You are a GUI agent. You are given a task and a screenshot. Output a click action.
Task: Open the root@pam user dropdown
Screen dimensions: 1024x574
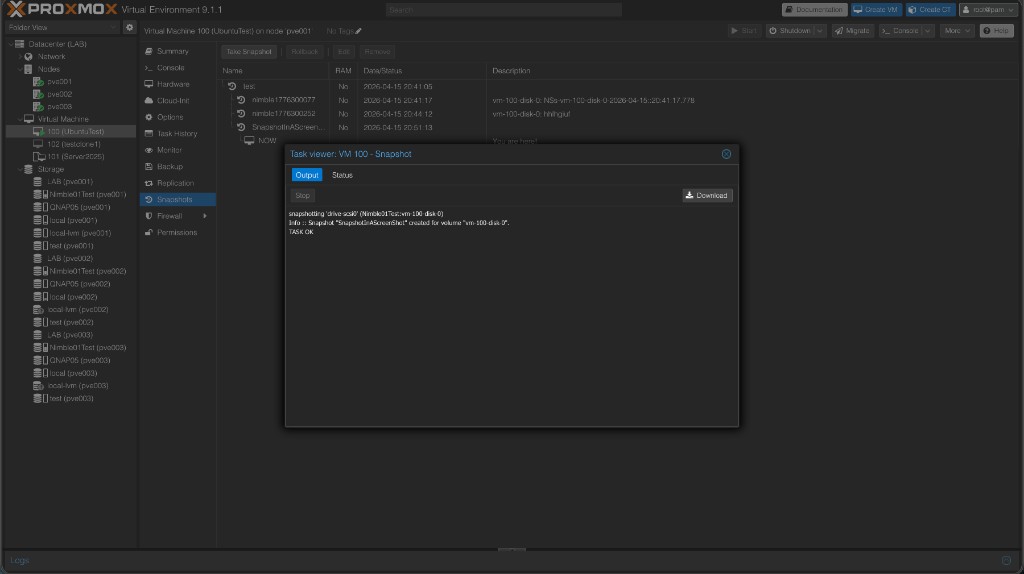(989, 10)
